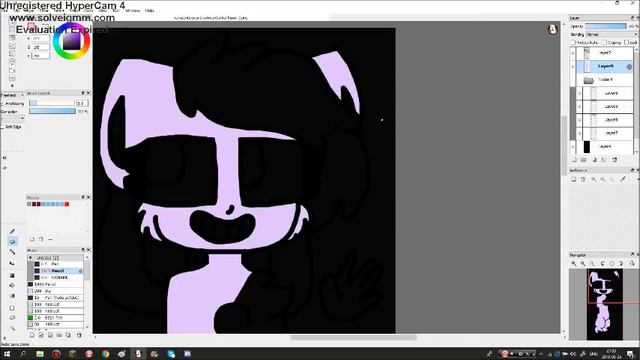Viewport: 640px width, 360px height.
Task: Click the first Add Brush icon under brush list
Action: [32, 336]
